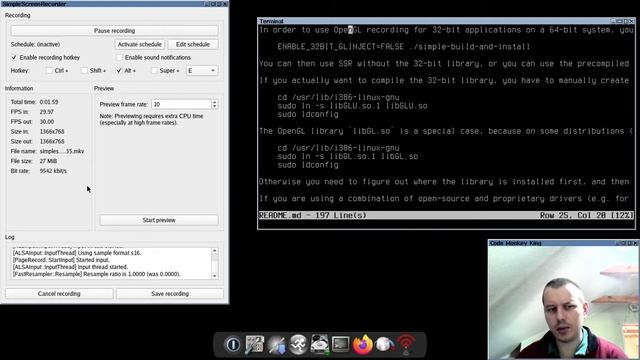640x360 pixels.
Task: Check the Ctrl + hotkey modifier
Action: pos(49,71)
